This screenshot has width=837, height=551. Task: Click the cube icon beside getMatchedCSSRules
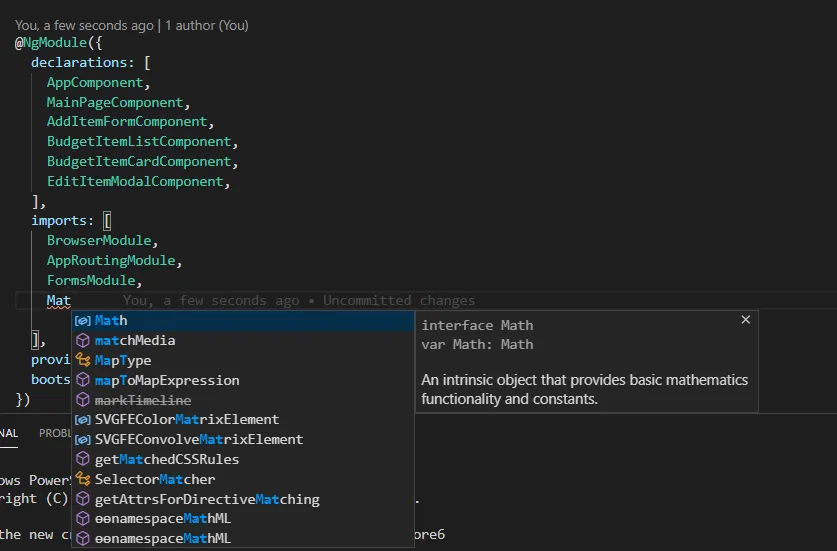[x=83, y=460]
